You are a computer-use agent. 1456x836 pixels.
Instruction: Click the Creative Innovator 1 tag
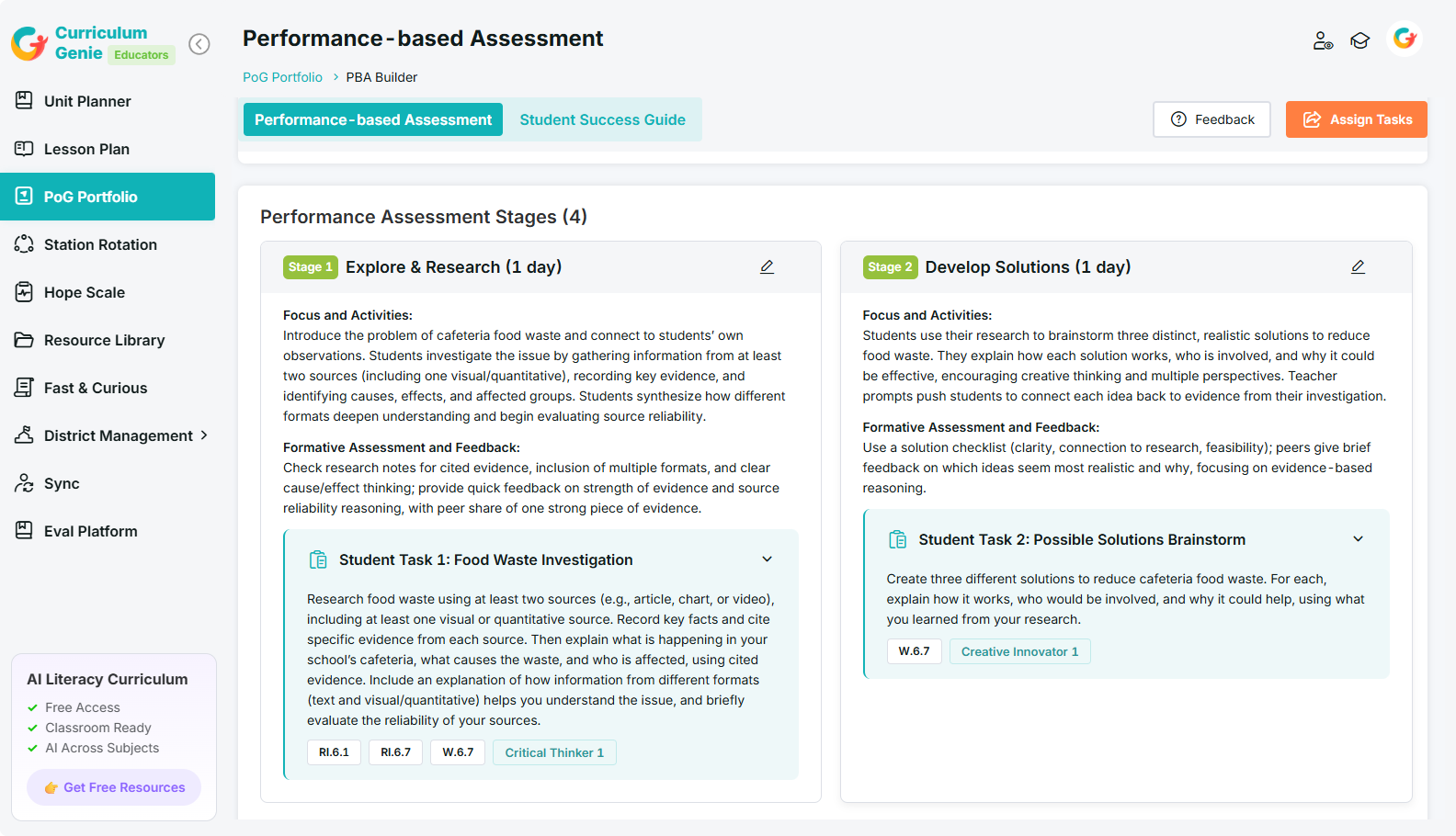coord(1020,651)
